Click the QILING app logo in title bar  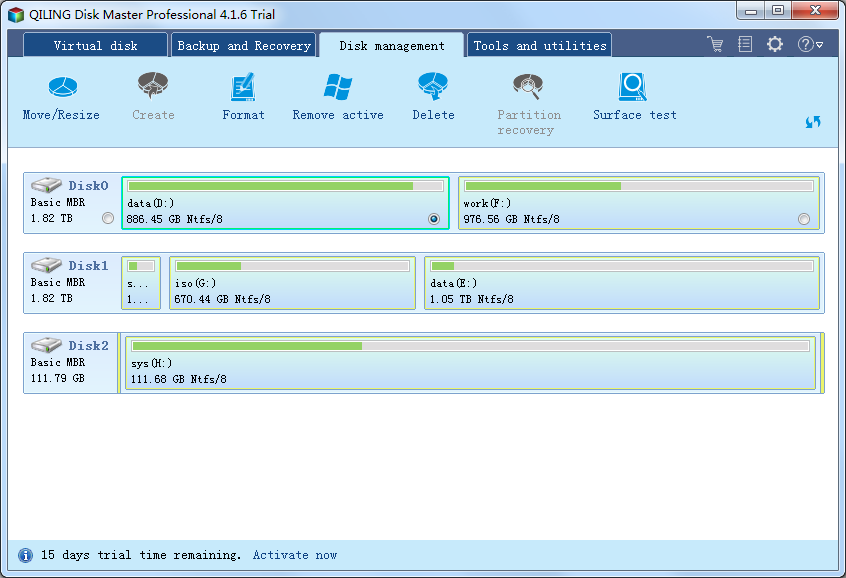[16, 15]
